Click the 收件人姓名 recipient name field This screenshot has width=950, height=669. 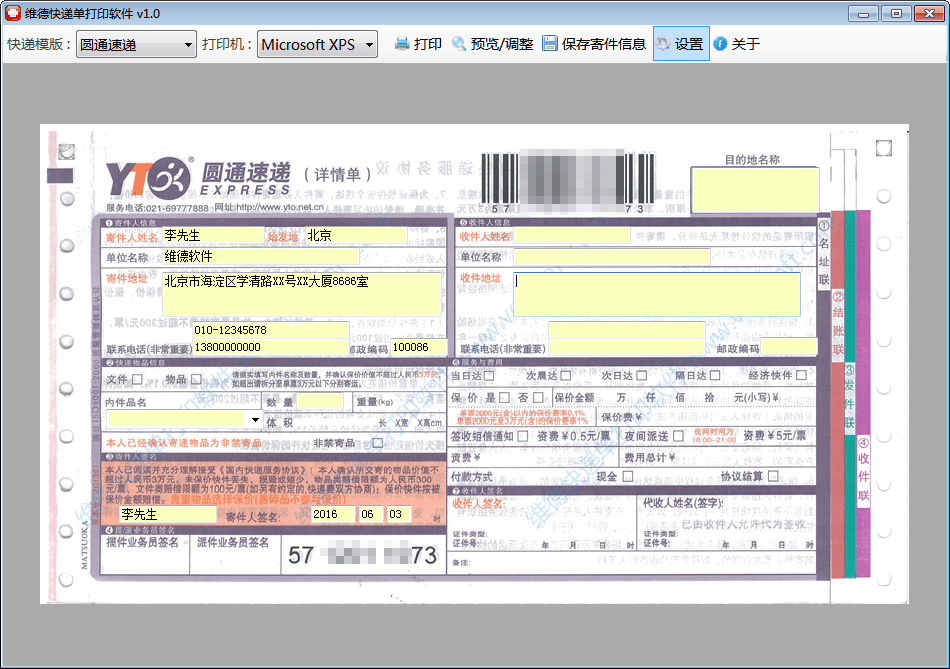click(x=572, y=235)
